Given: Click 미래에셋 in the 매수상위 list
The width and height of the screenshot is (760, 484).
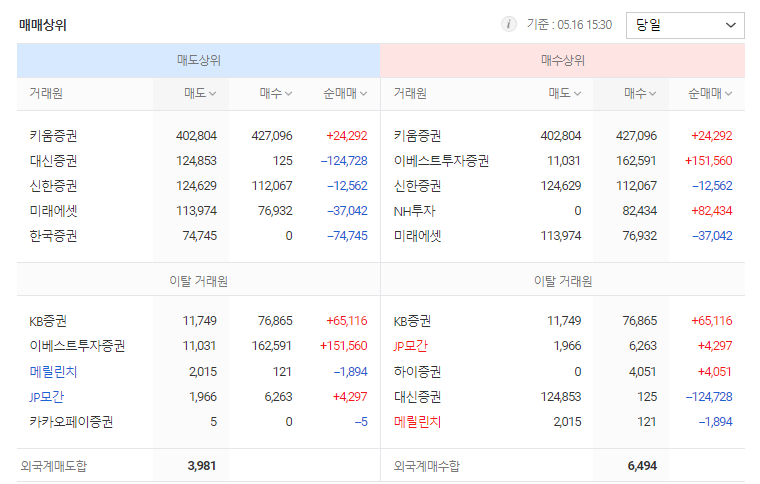Looking at the screenshot, I should (x=417, y=236).
